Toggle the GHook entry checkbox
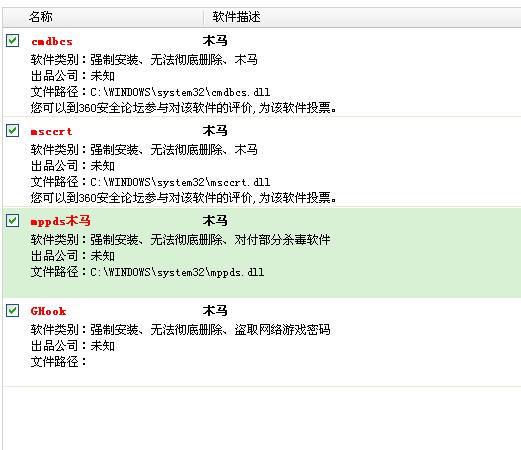Image resolution: width=521 pixels, height=450 pixels. pos(12,311)
